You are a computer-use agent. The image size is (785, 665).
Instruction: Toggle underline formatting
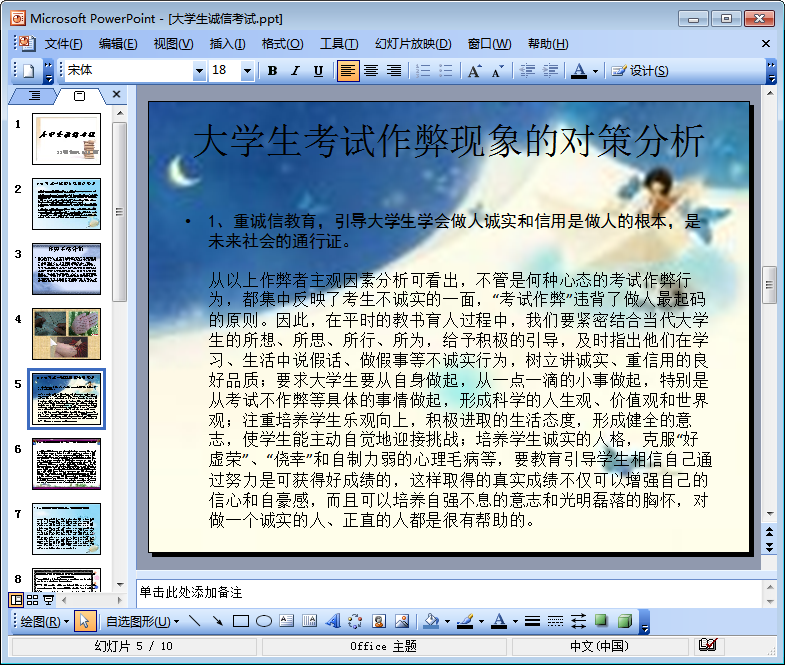(318, 71)
